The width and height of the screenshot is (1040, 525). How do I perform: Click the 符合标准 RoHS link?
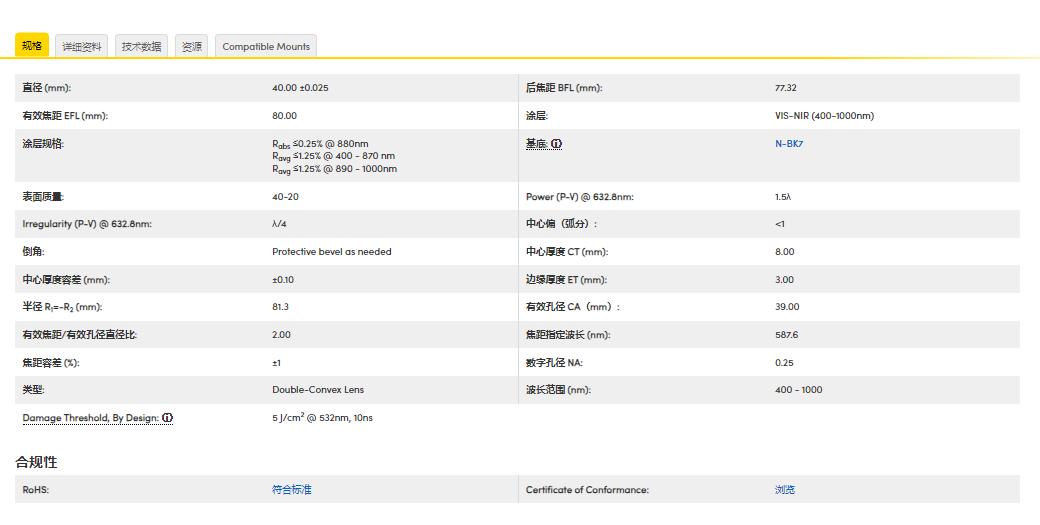tap(292, 490)
